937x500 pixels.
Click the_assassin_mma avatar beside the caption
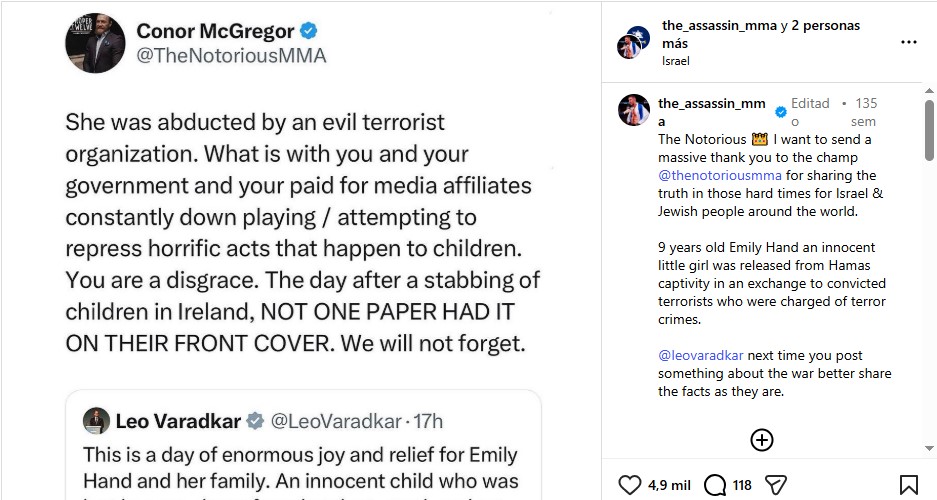(x=633, y=110)
